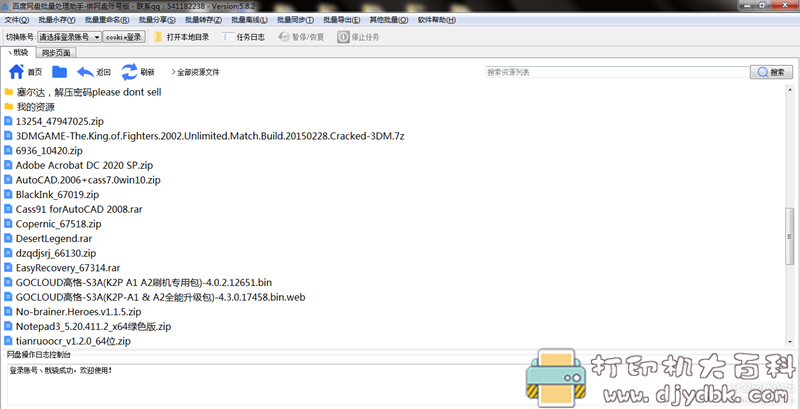Click file icon beside DesertLegend.rar
Image resolution: width=800 pixels, height=409 pixels.
point(8,238)
